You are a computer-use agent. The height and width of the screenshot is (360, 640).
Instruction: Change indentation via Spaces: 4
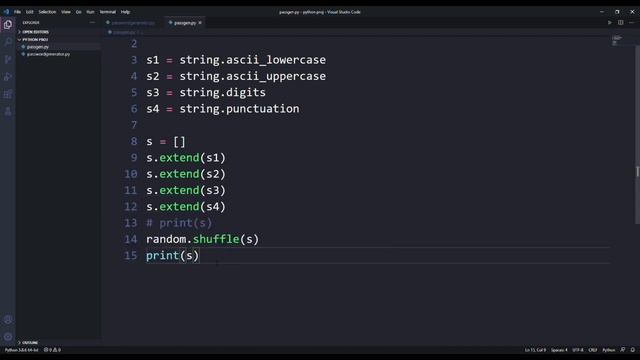click(559, 350)
